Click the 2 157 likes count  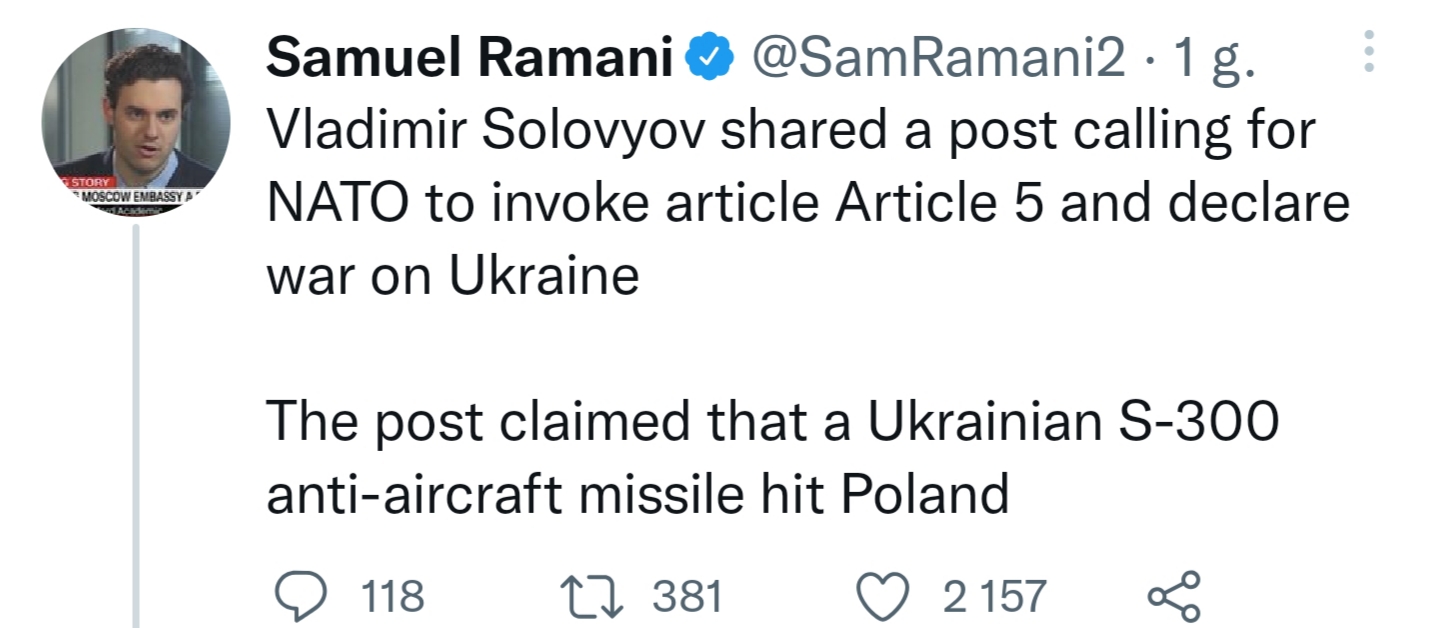(994, 596)
